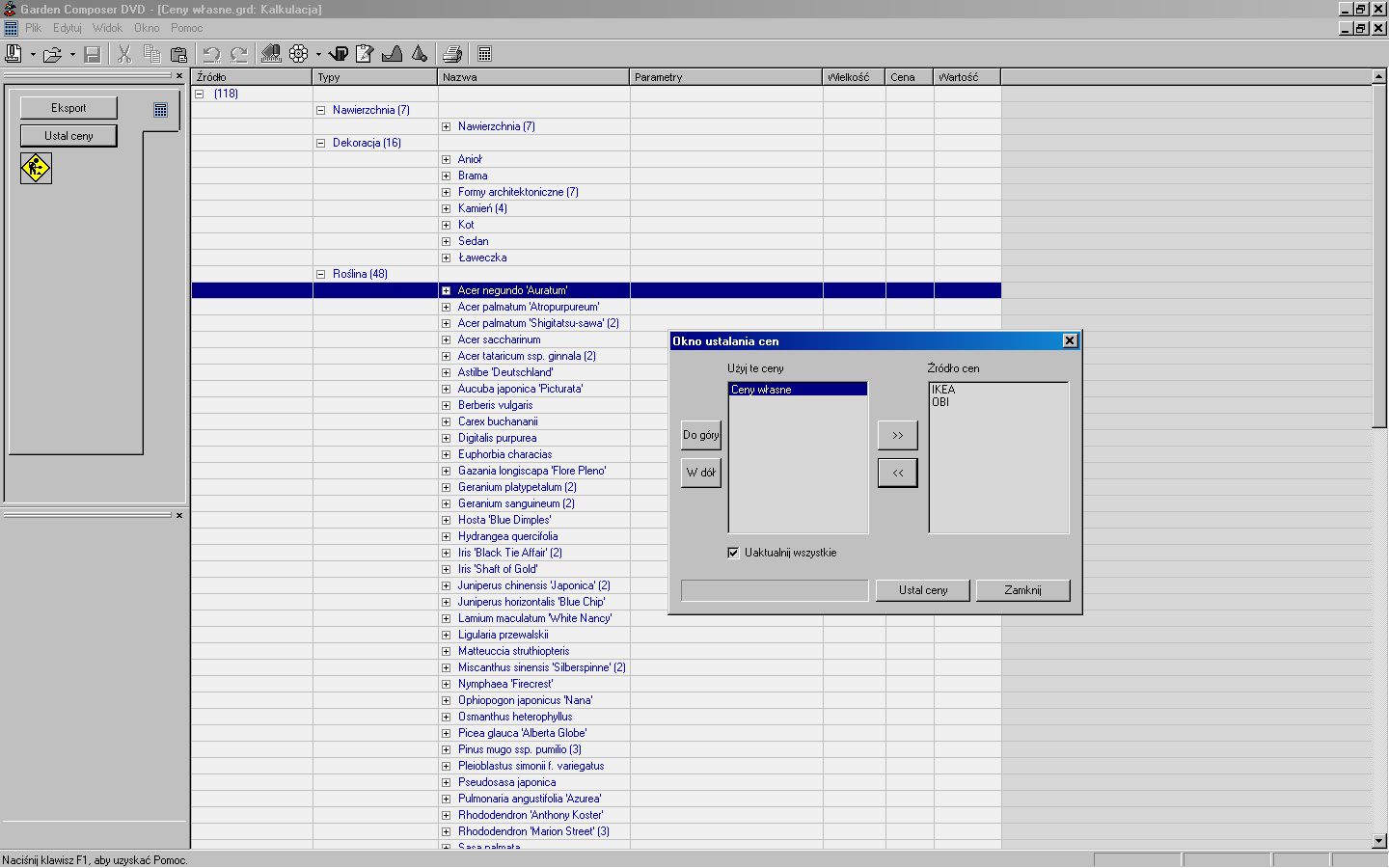1389x868 pixels.
Task: Open the Pomoc menu
Action: coord(186,28)
